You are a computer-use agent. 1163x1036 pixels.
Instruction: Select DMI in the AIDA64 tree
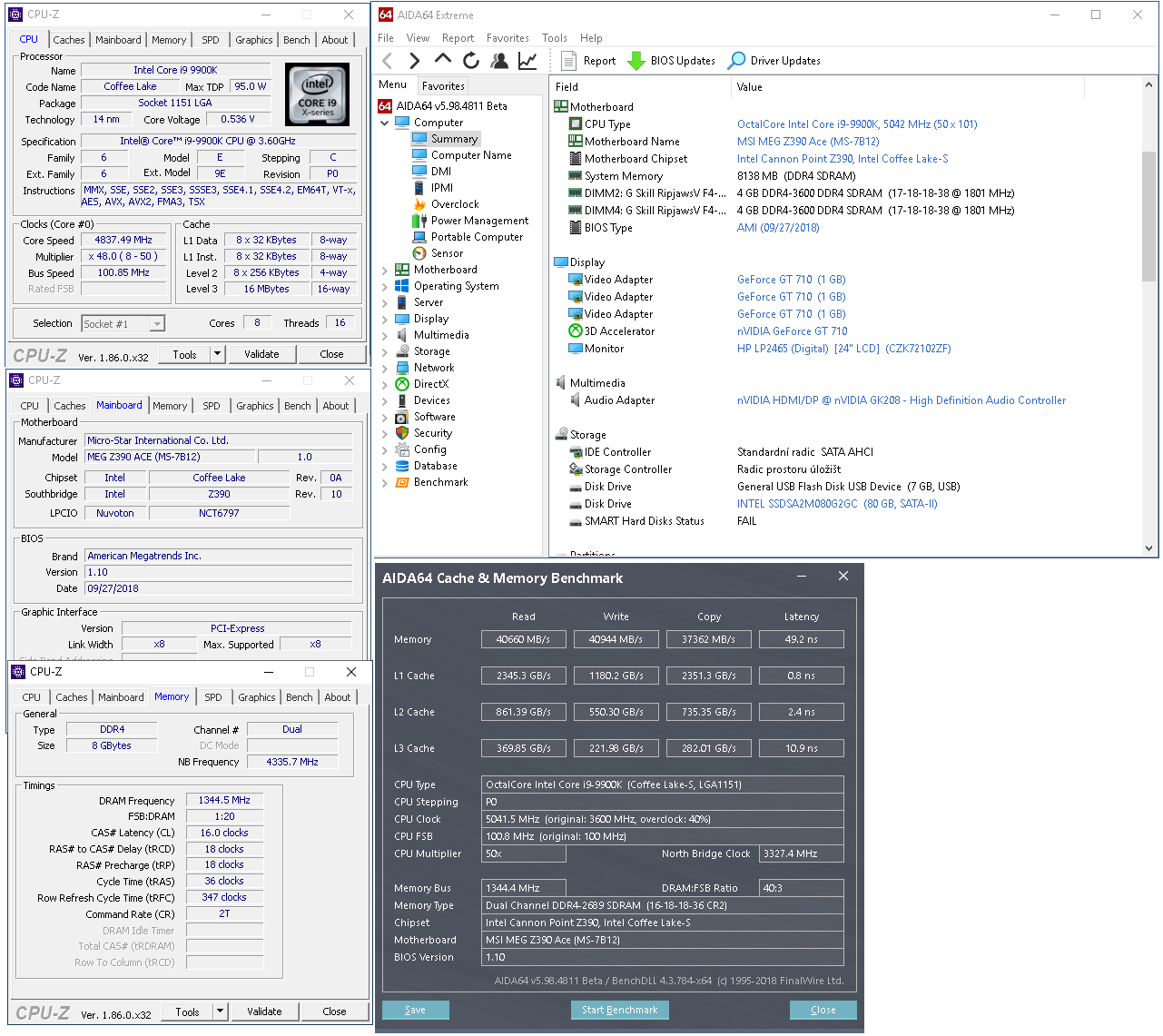click(441, 172)
